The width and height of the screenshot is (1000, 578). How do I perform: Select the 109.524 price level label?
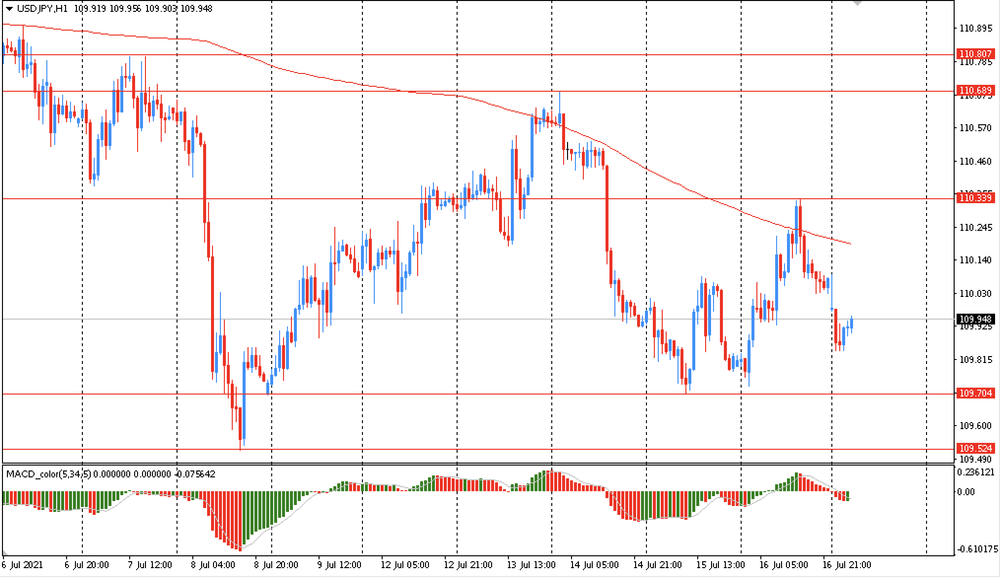pyautogui.click(x=976, y=448)
